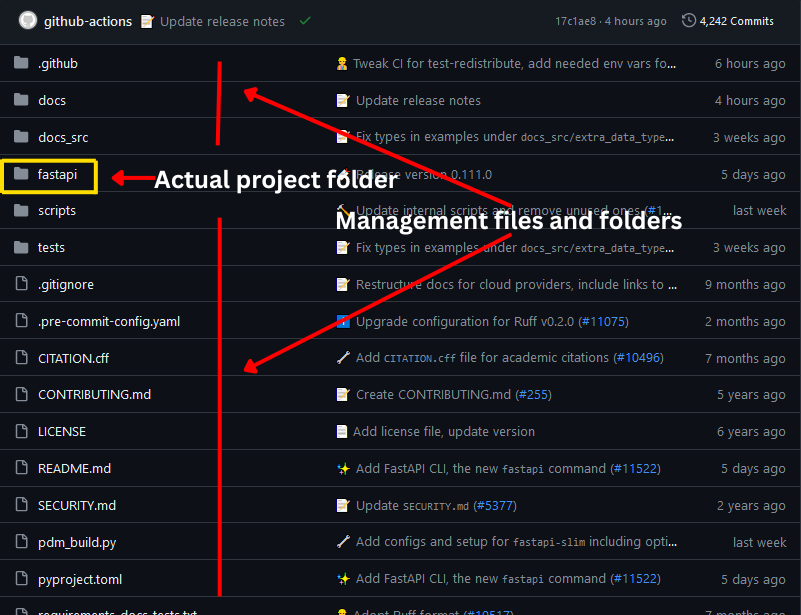This screenshot has height=615, width=801.
Task: Click the file icon beside pdm_build.py
Action: [21, 541]
